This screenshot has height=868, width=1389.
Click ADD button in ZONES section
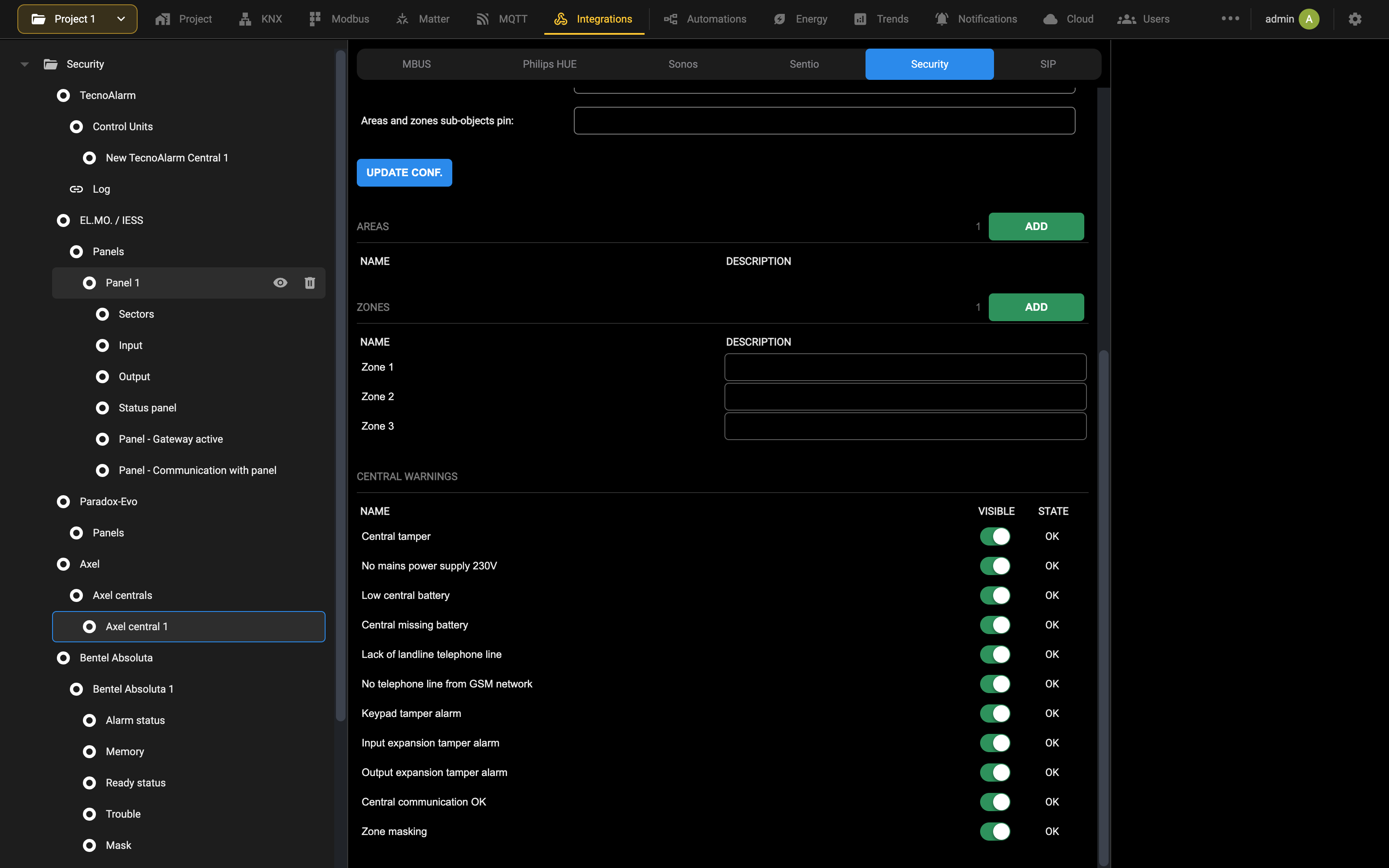pyautogui.click(x=1037, y=307)
